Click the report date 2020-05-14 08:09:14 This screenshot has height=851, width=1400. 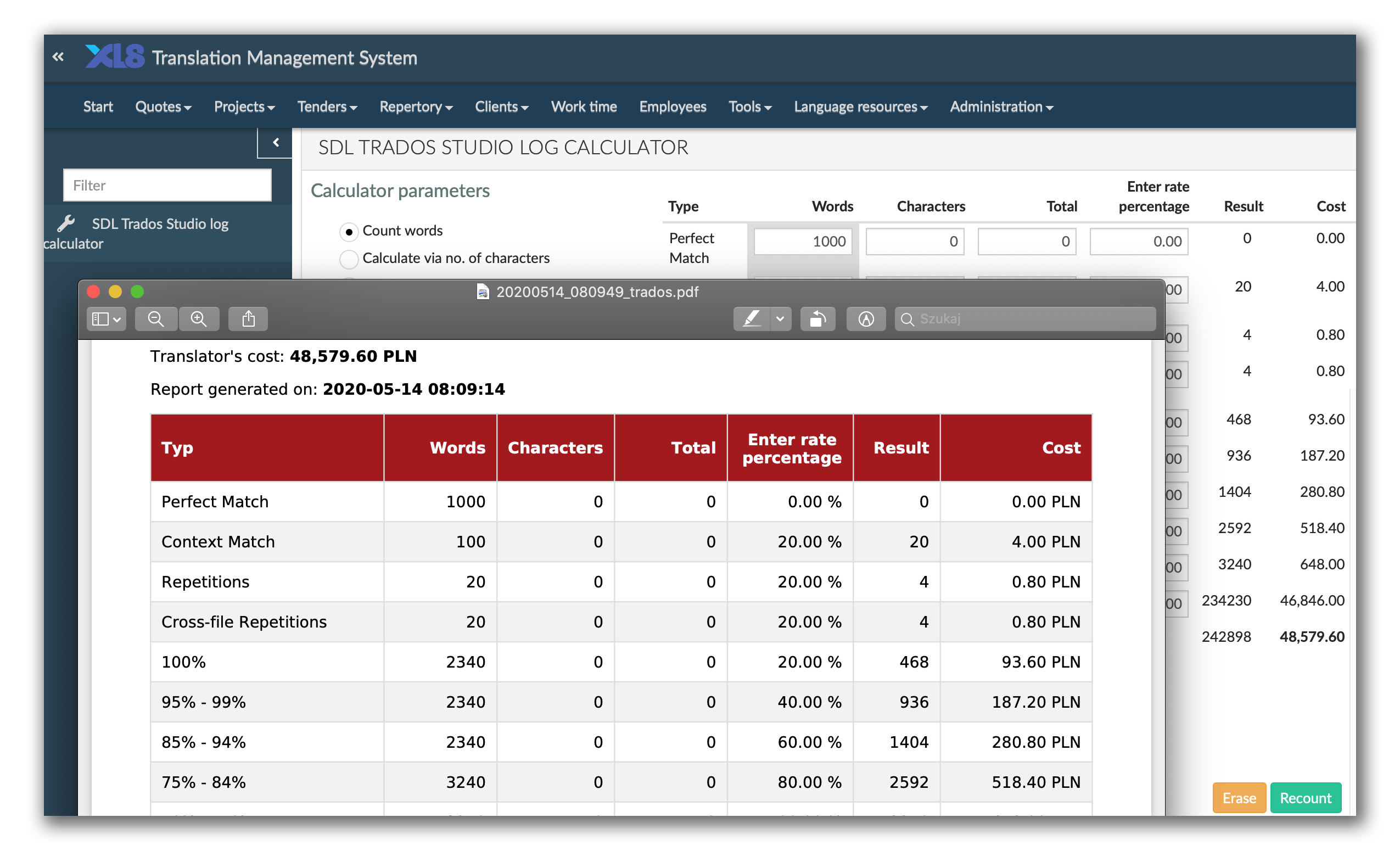click(413, 390)
